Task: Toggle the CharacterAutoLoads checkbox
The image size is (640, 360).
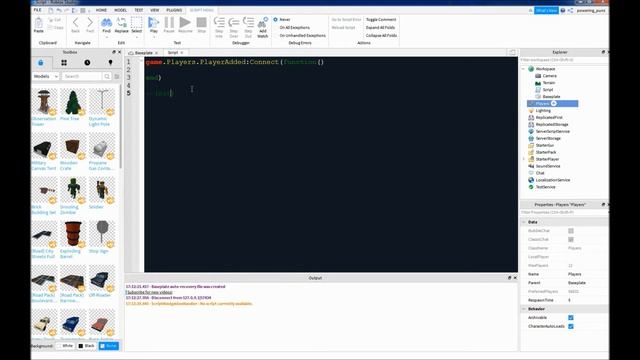Action: (x=571, y=326)
